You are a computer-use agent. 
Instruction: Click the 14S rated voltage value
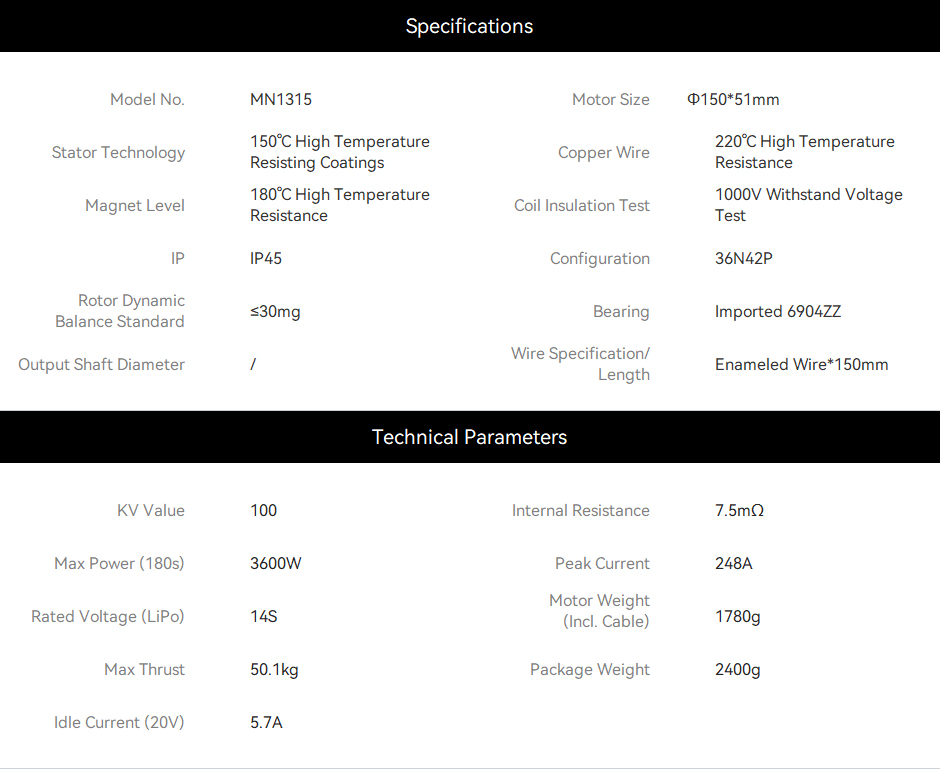[264, 617]
